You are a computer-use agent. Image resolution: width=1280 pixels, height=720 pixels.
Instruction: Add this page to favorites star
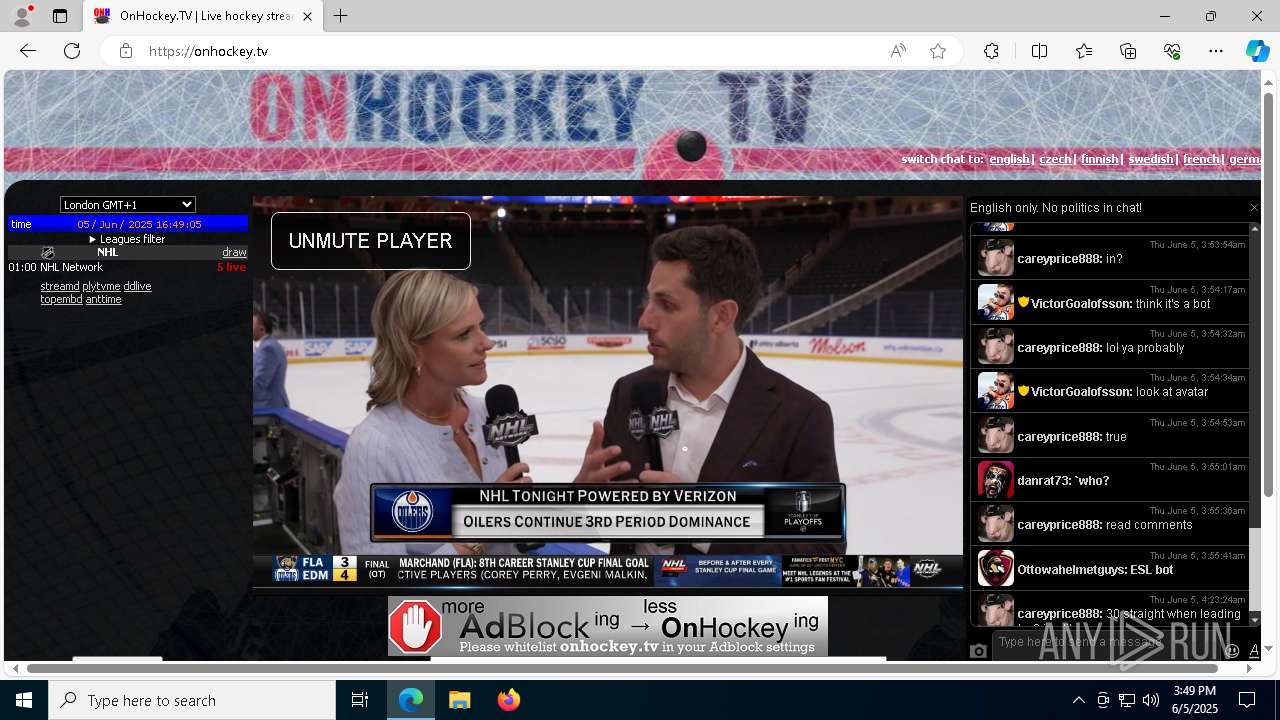[938, 51]
